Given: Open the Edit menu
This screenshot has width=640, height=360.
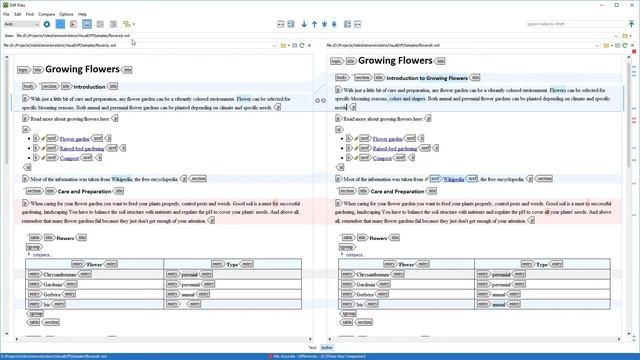Looking at the screenshot, I should coord(18,14).
